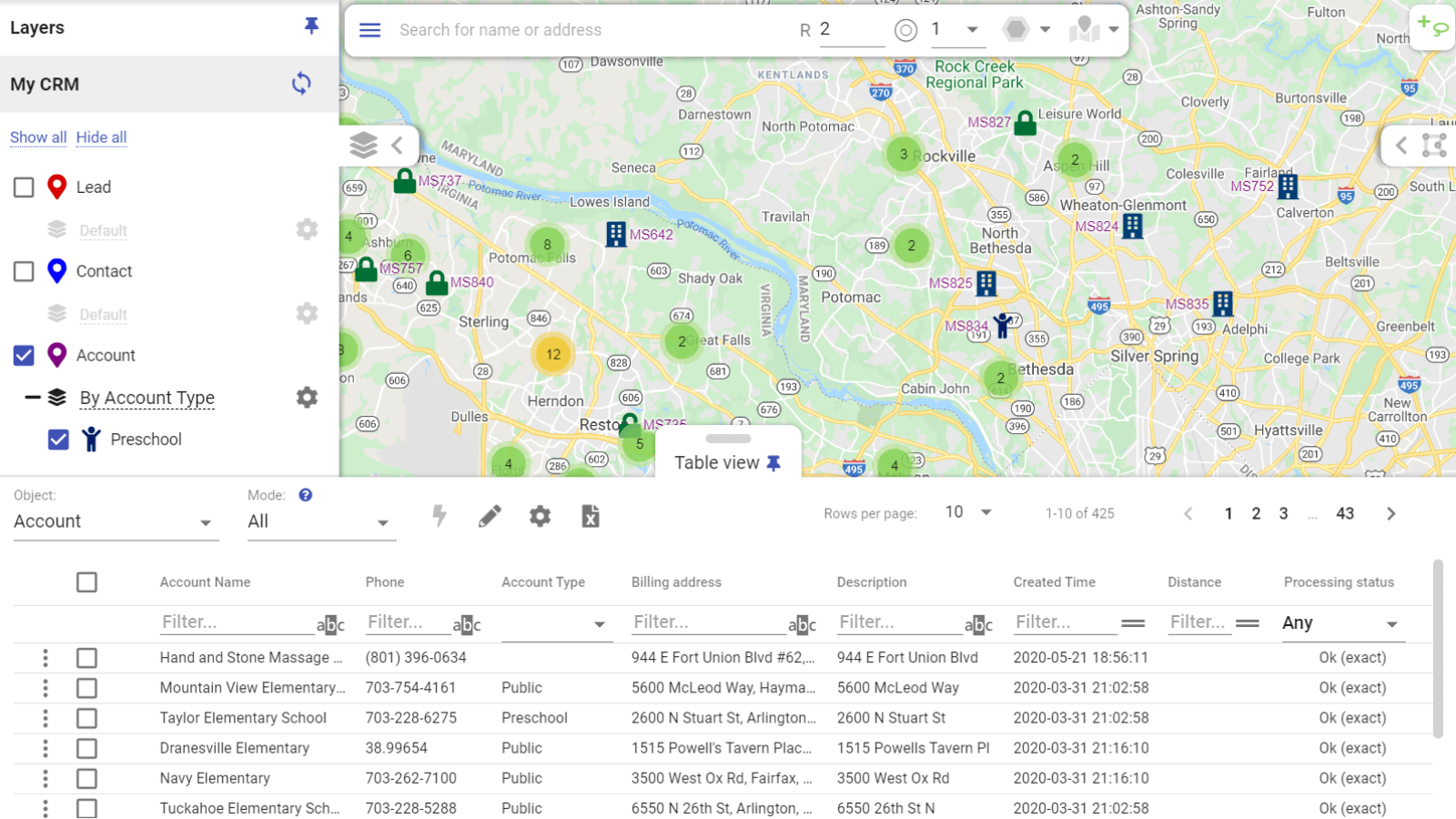Open settings gear for By Account Type
Image resolution: width=1456 pixels, height=819 pixels.
pos(307,397)
